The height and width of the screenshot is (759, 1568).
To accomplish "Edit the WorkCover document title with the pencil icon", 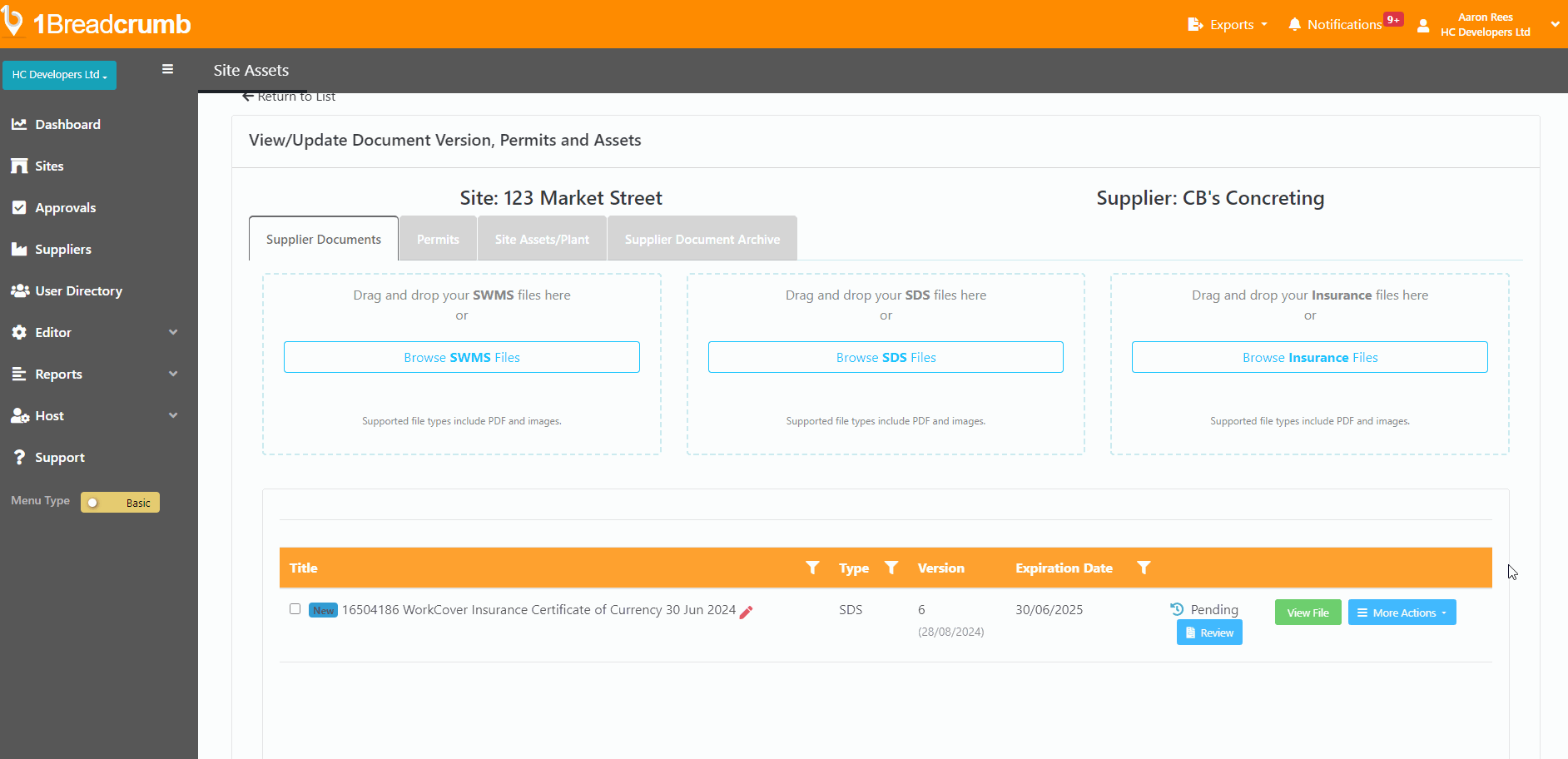I will point(747,611).
